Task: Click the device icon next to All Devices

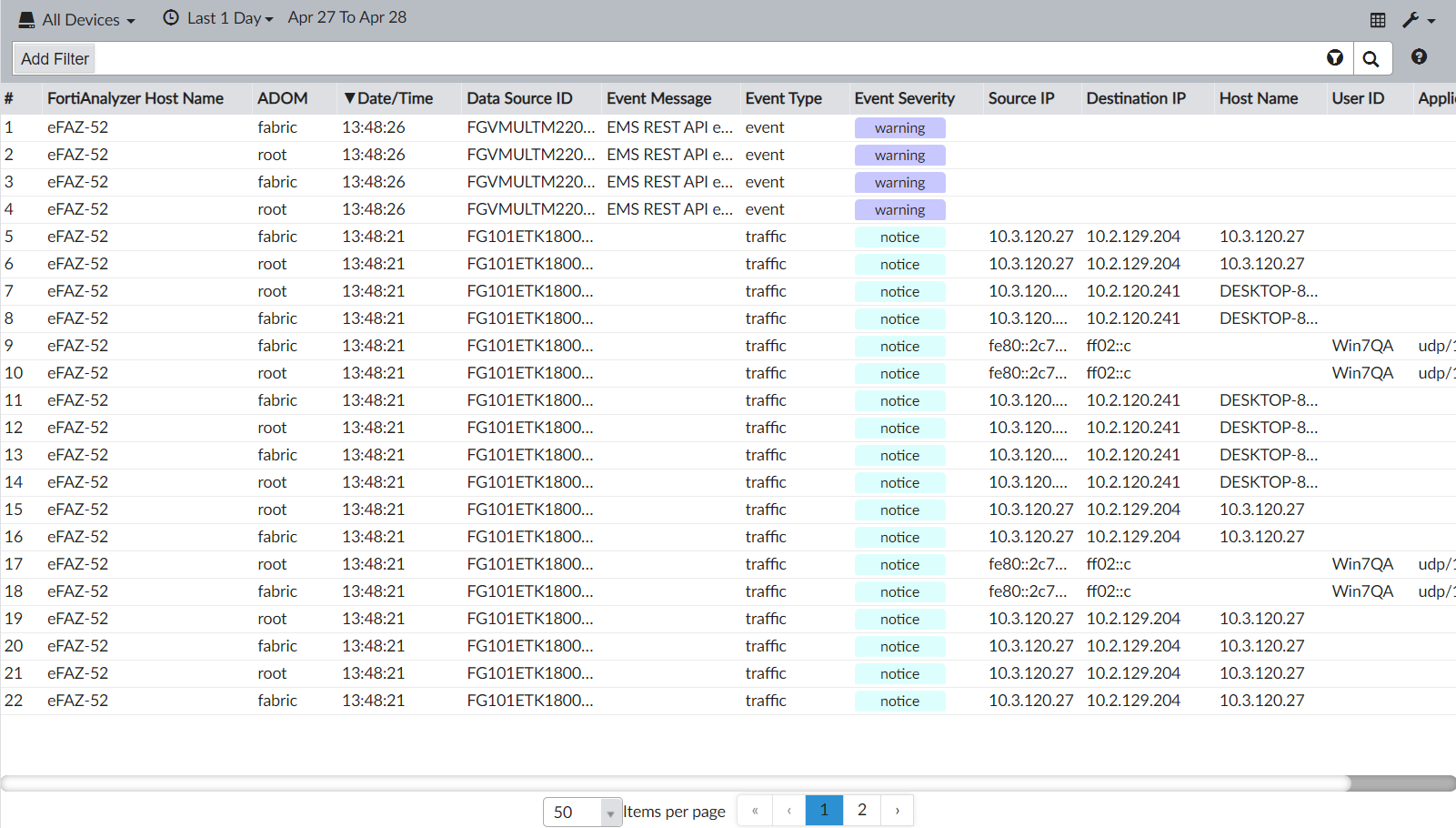Action: coord(25,18)
